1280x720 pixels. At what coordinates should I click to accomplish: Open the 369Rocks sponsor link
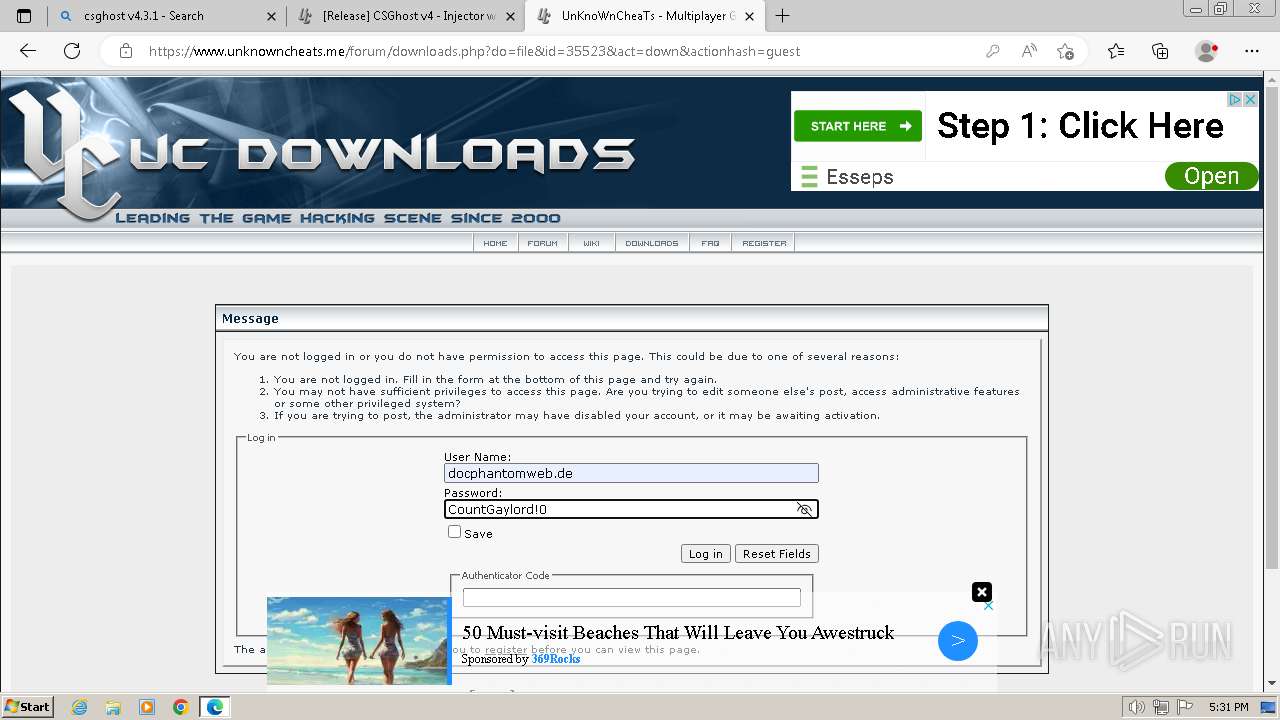(x=556, y=659)
